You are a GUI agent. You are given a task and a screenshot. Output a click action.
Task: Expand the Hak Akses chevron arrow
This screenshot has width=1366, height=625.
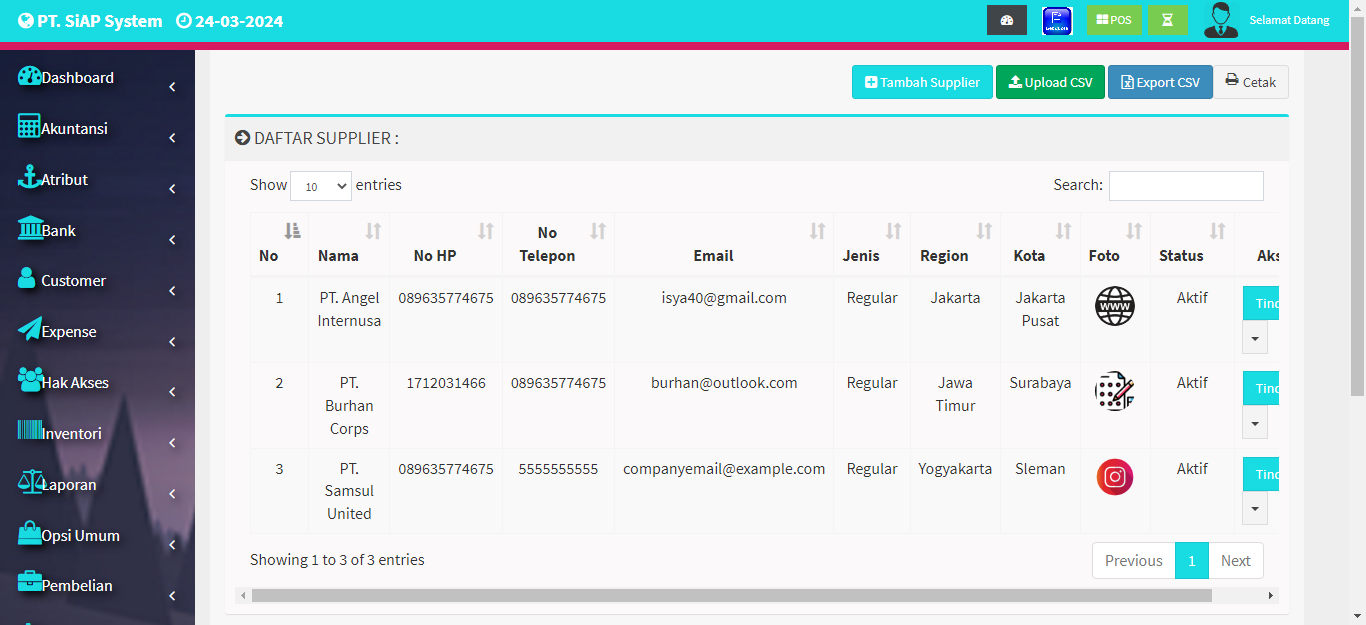coord(172,393)
